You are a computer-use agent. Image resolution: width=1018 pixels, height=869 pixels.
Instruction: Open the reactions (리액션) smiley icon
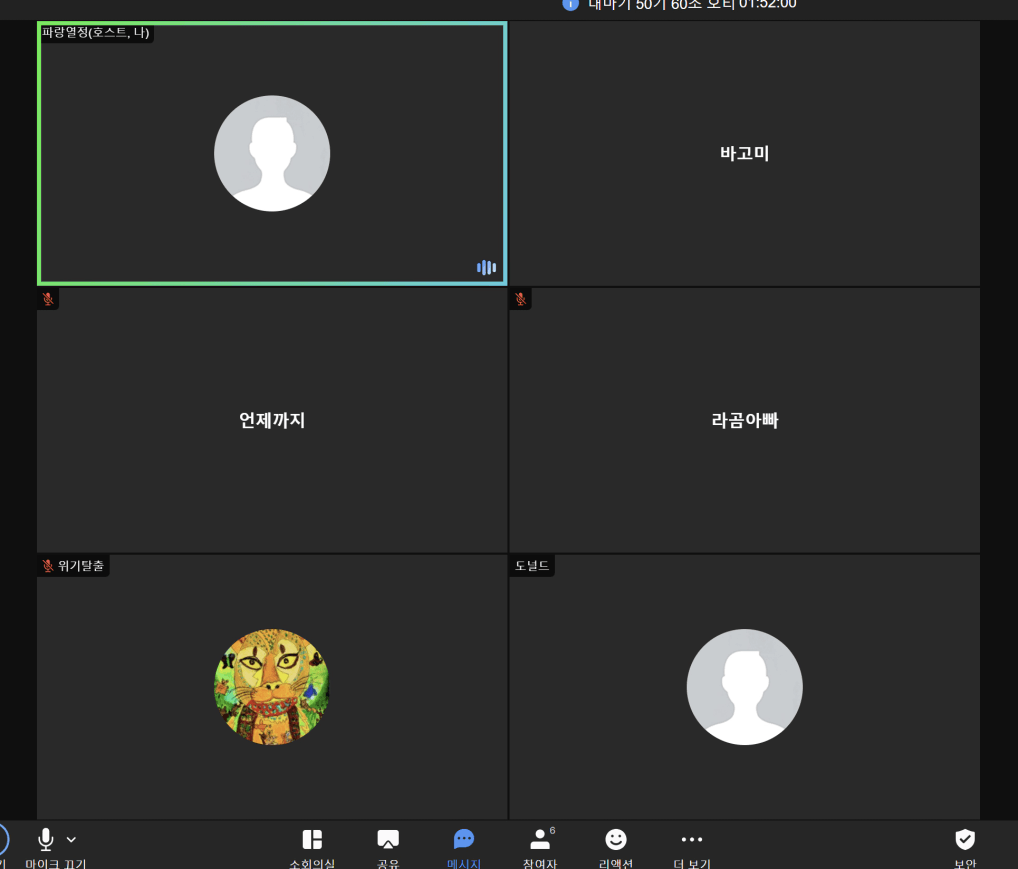click(x=616, y=839)
